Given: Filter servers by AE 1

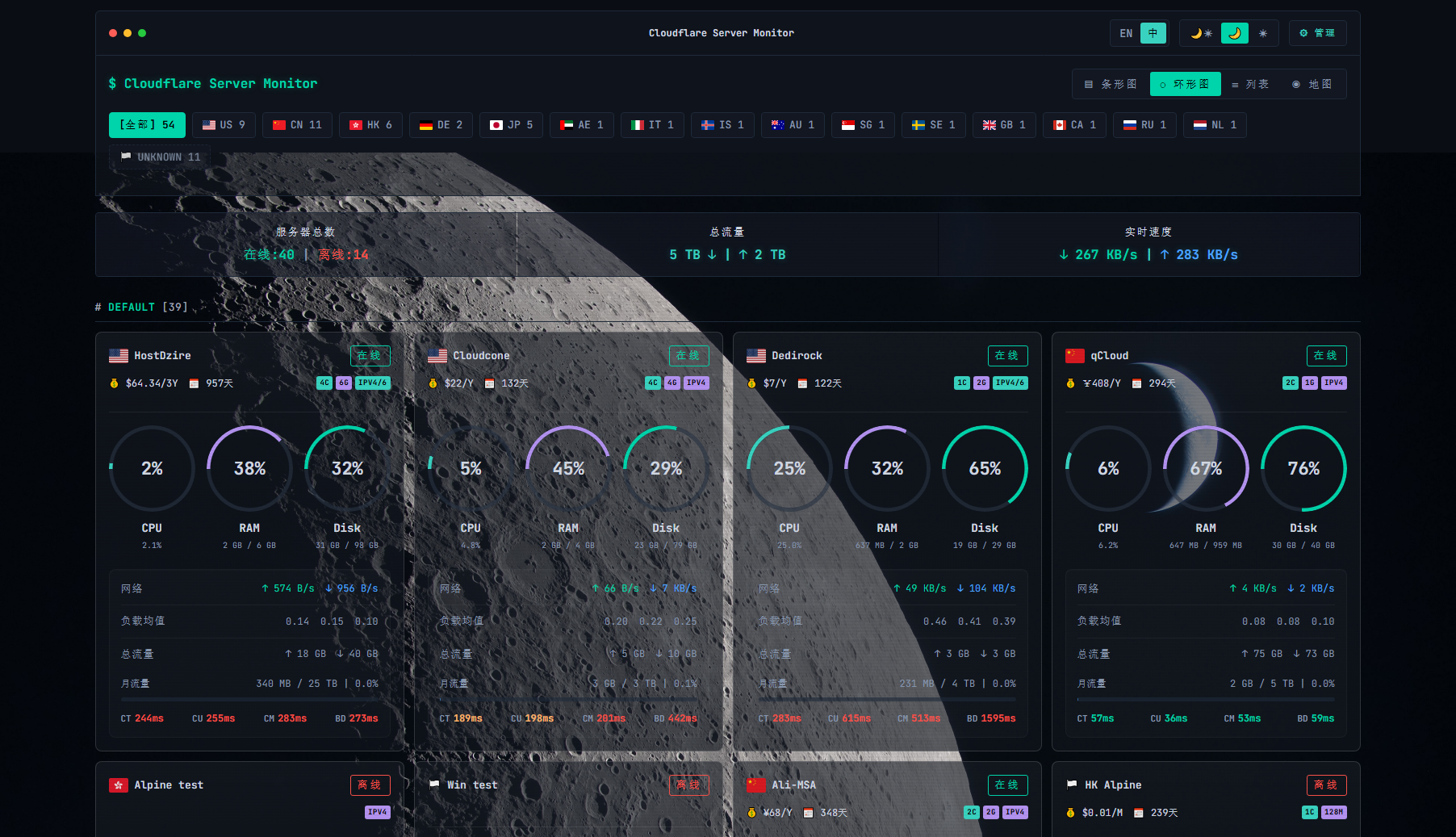Looking at the screenshot, I should [x=581, y=125].
